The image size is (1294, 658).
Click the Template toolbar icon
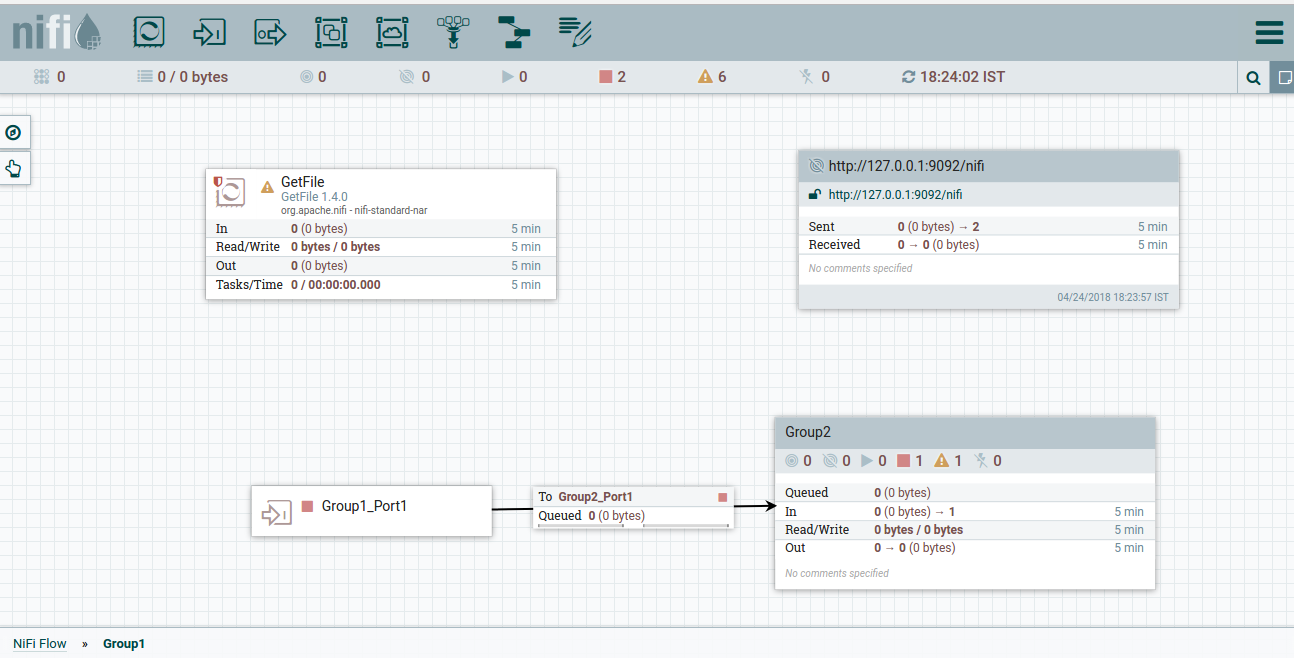click(513, 31)
